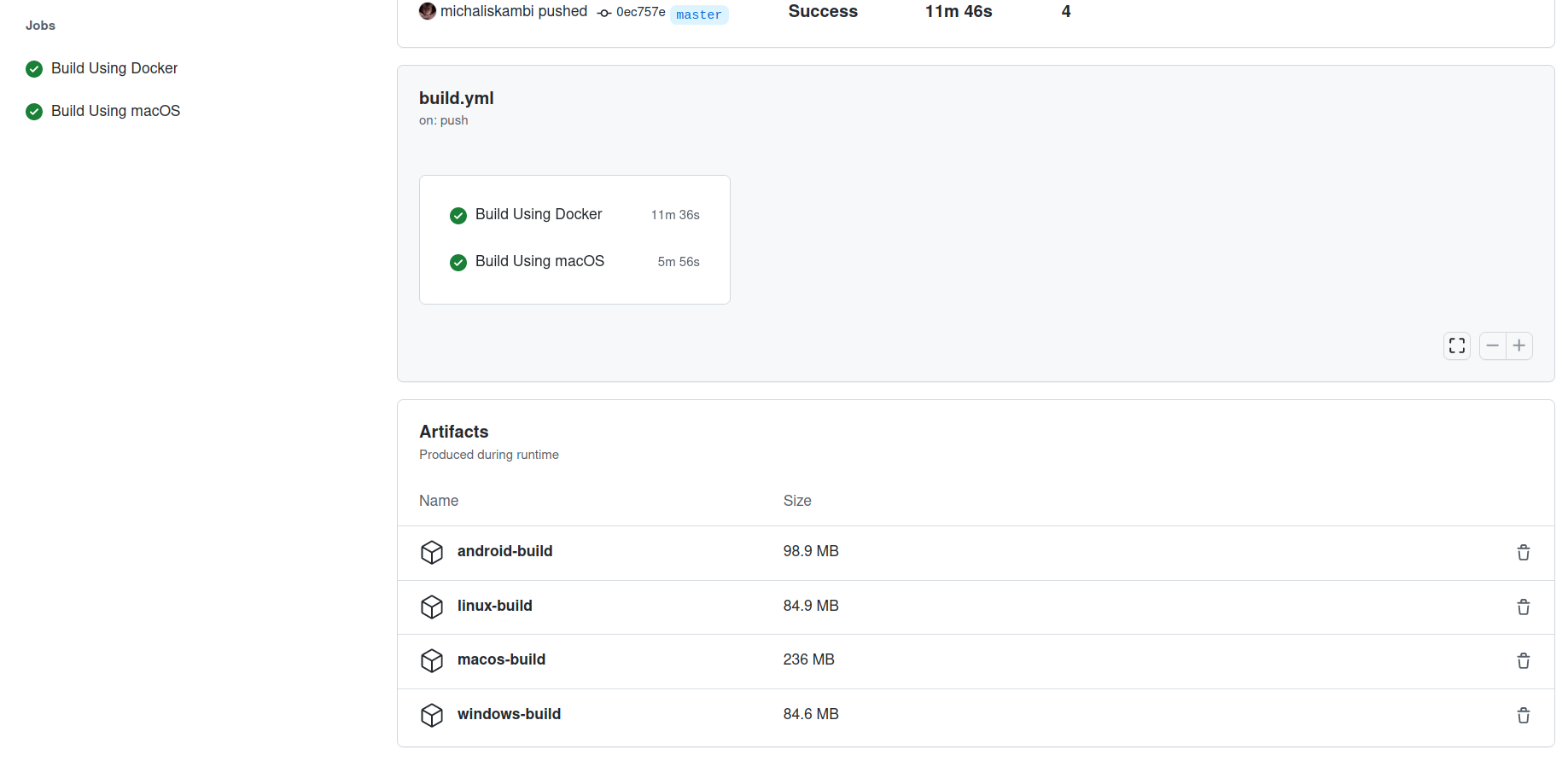Click michaliskambi's avatar image

(427, 11)
